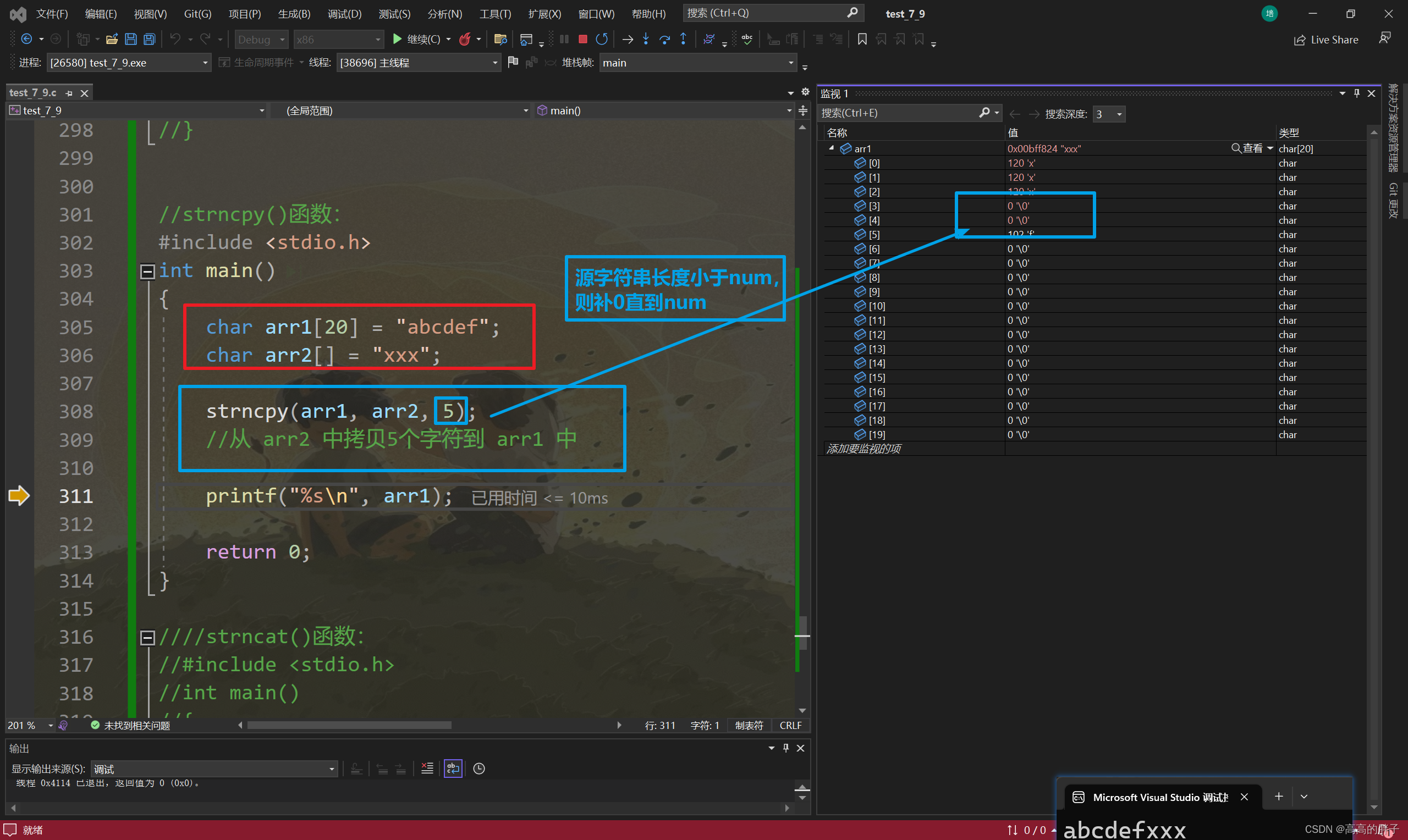Toggle word wrap in output panel
1408x840 pixels.
coord(453,768)
